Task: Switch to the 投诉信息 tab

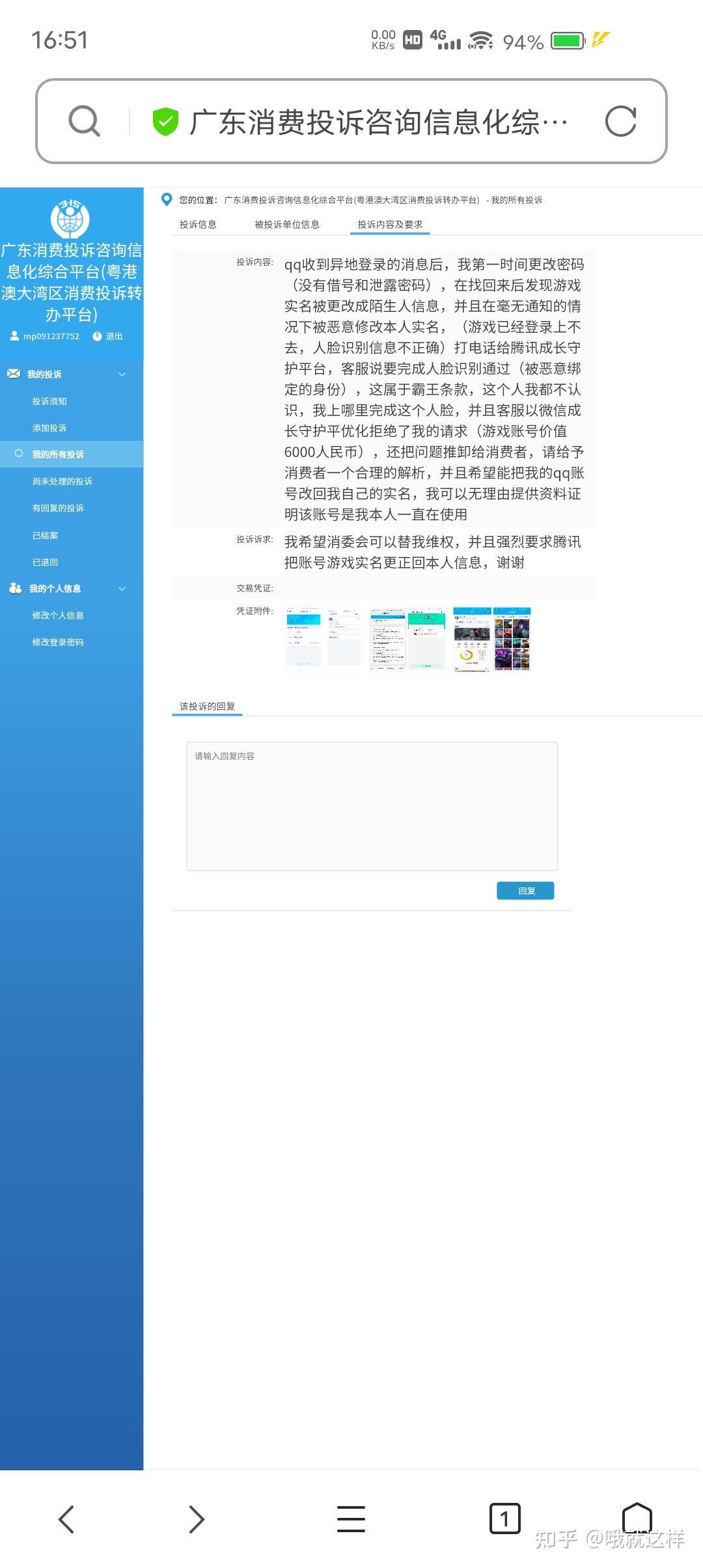Action: (198, 225)
